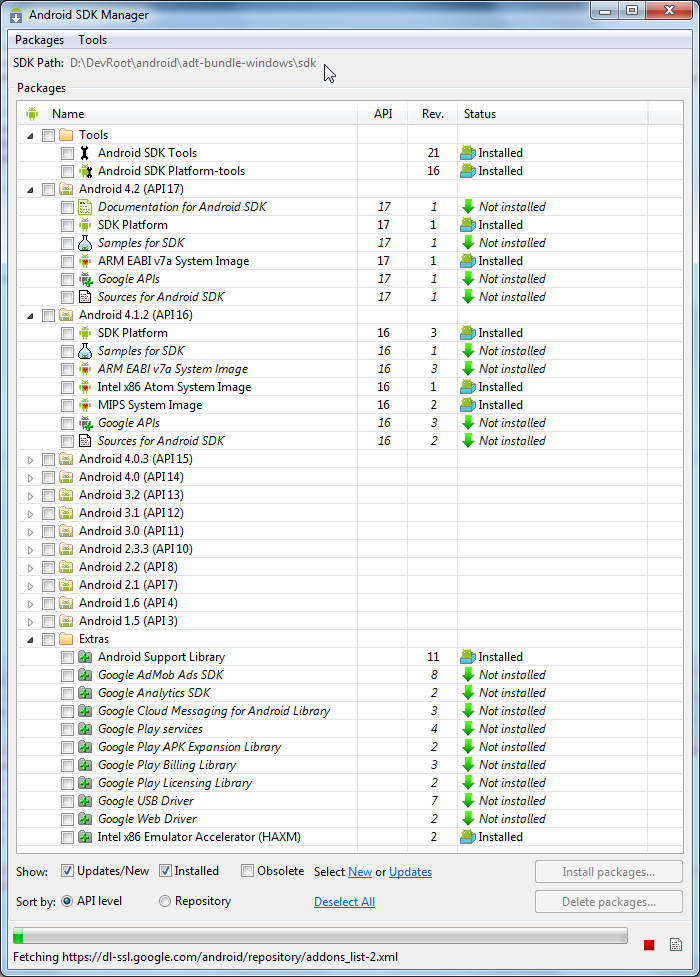Screen dimensions: 700x977
Task: Select the API level sort radio button
Action: pyautogui.click(x=67, y=901)
